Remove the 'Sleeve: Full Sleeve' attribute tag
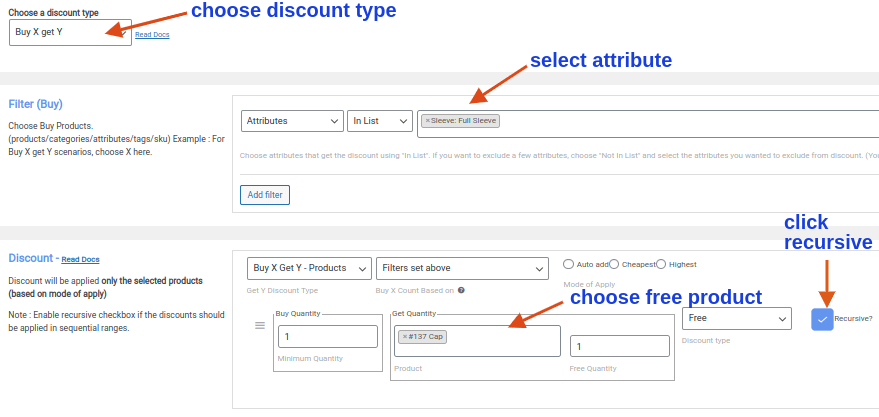The image size is (879, 417). [427, 121]
